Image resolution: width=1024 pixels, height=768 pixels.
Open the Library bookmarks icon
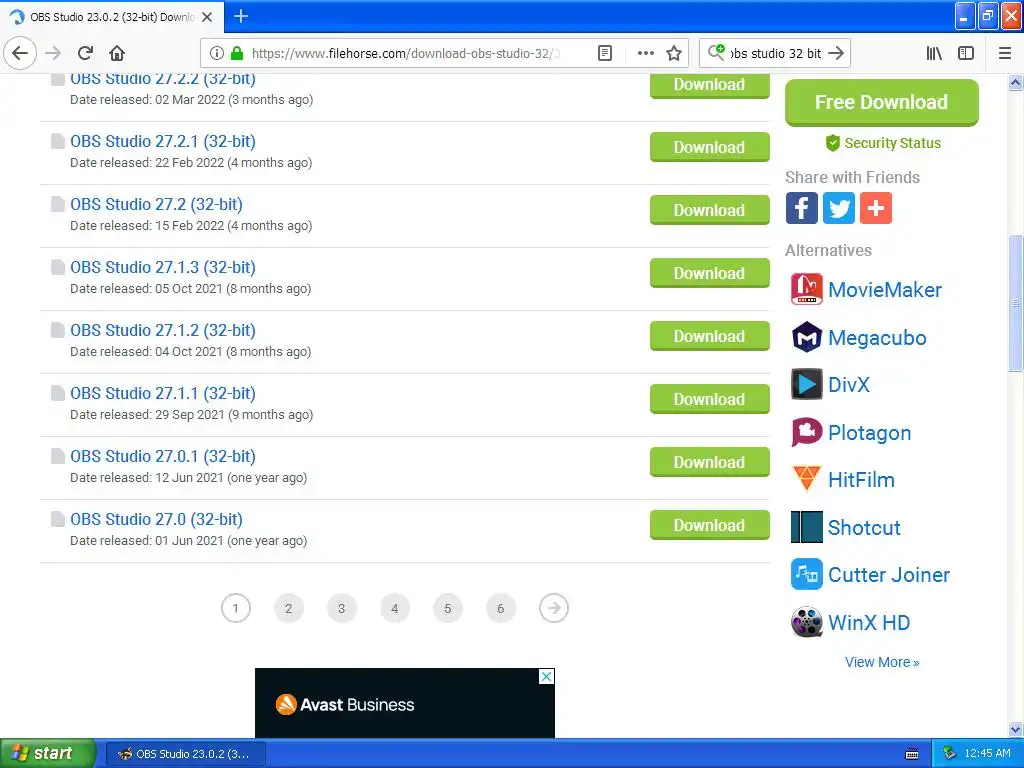[934, 53]
